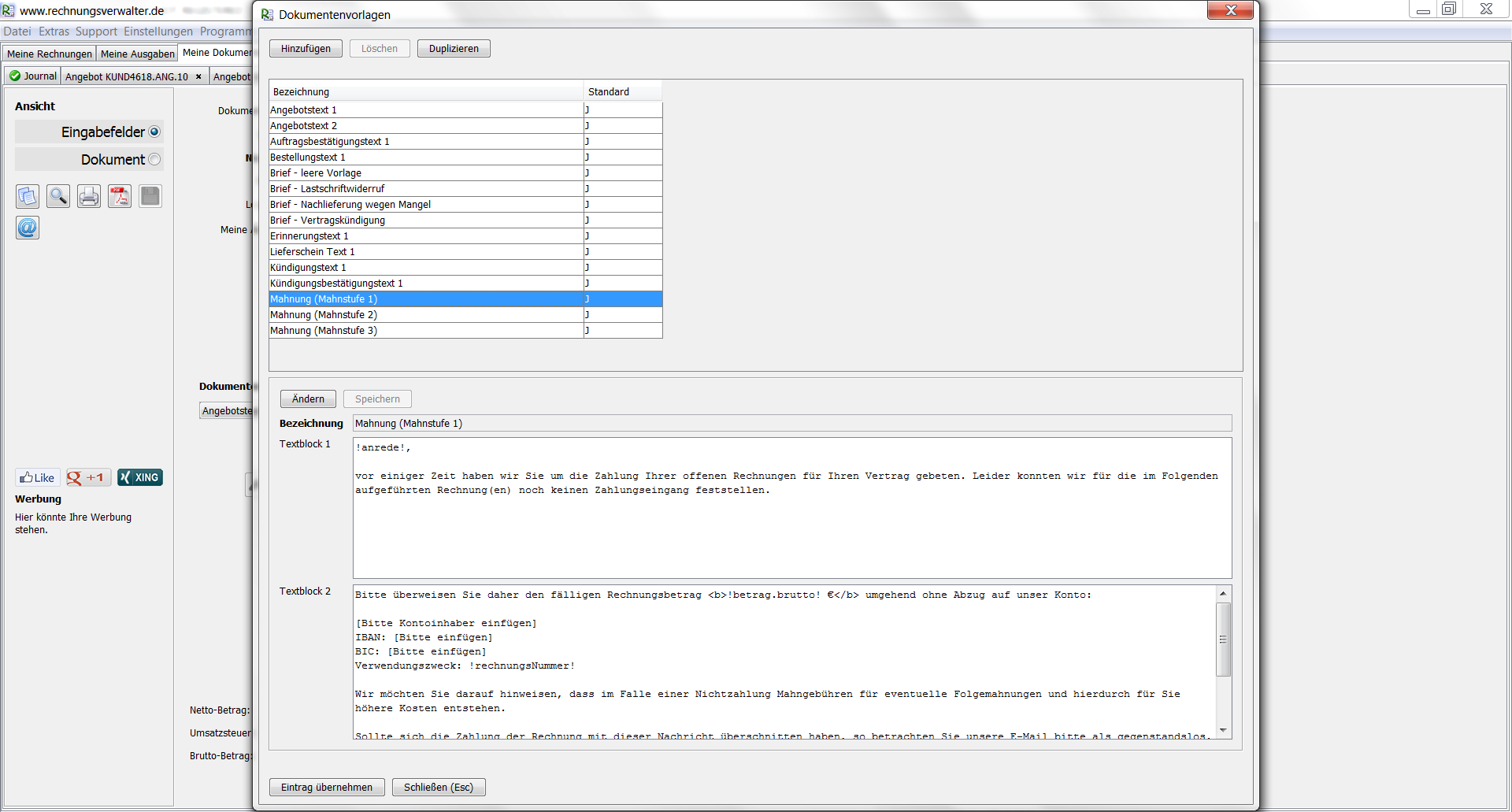Select Mahnung (Mahnstufe 2) in the list

[425, 314]
